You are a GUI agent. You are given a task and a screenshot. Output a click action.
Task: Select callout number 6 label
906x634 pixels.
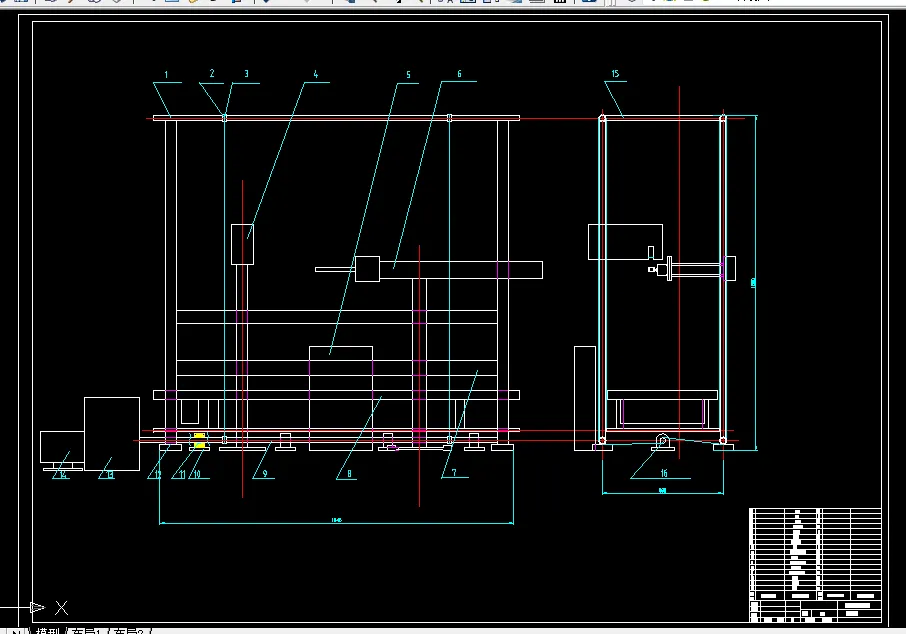pos(459,73)
